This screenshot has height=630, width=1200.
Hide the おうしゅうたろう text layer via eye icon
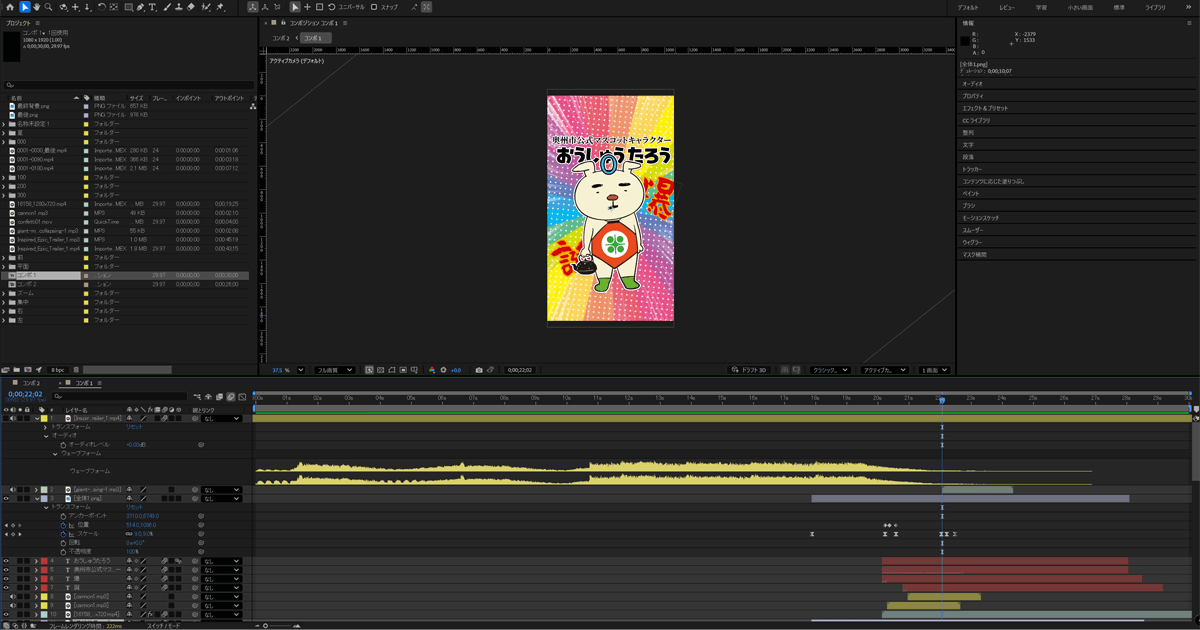coord(6,561)
